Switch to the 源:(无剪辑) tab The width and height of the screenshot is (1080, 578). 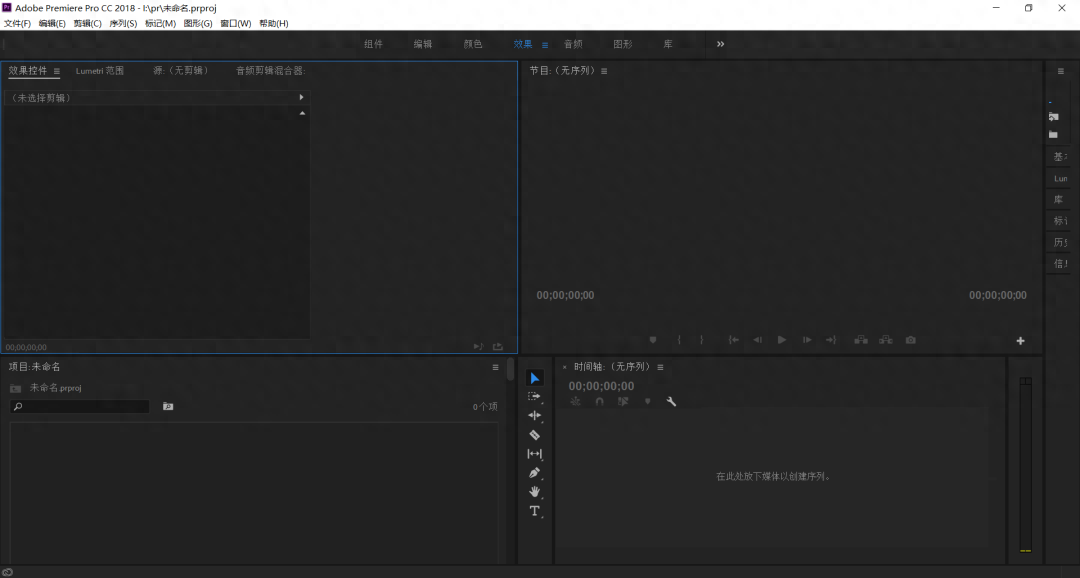point(180,71)
